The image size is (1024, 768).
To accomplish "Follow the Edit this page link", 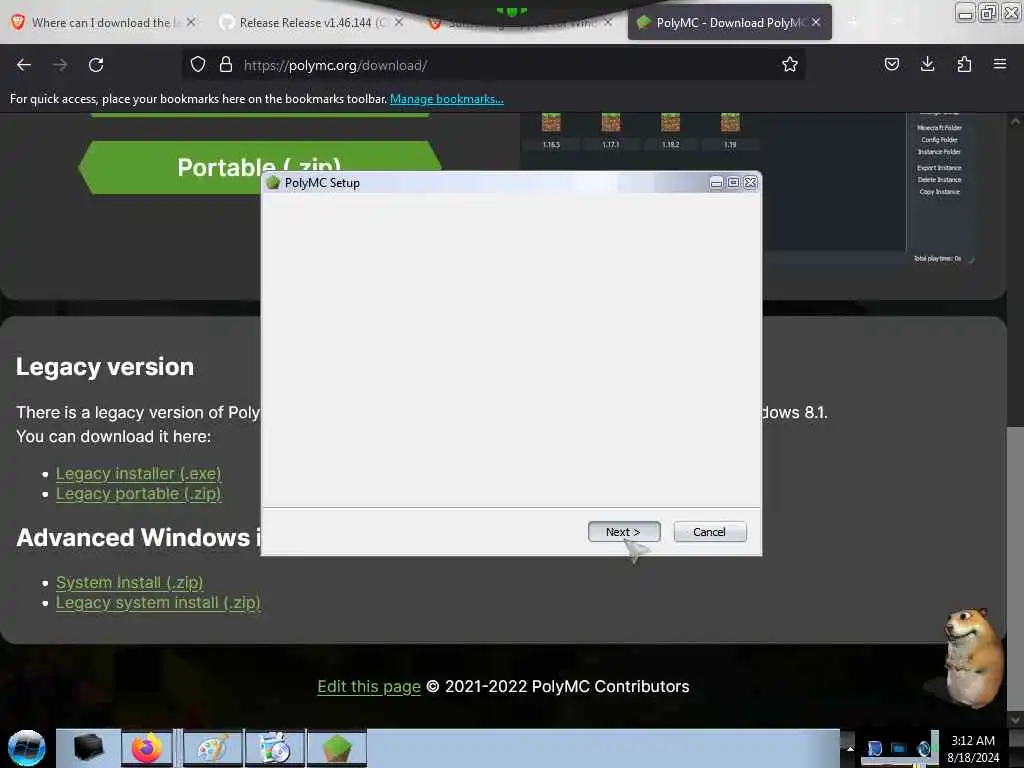I will (x=369, y=686).
